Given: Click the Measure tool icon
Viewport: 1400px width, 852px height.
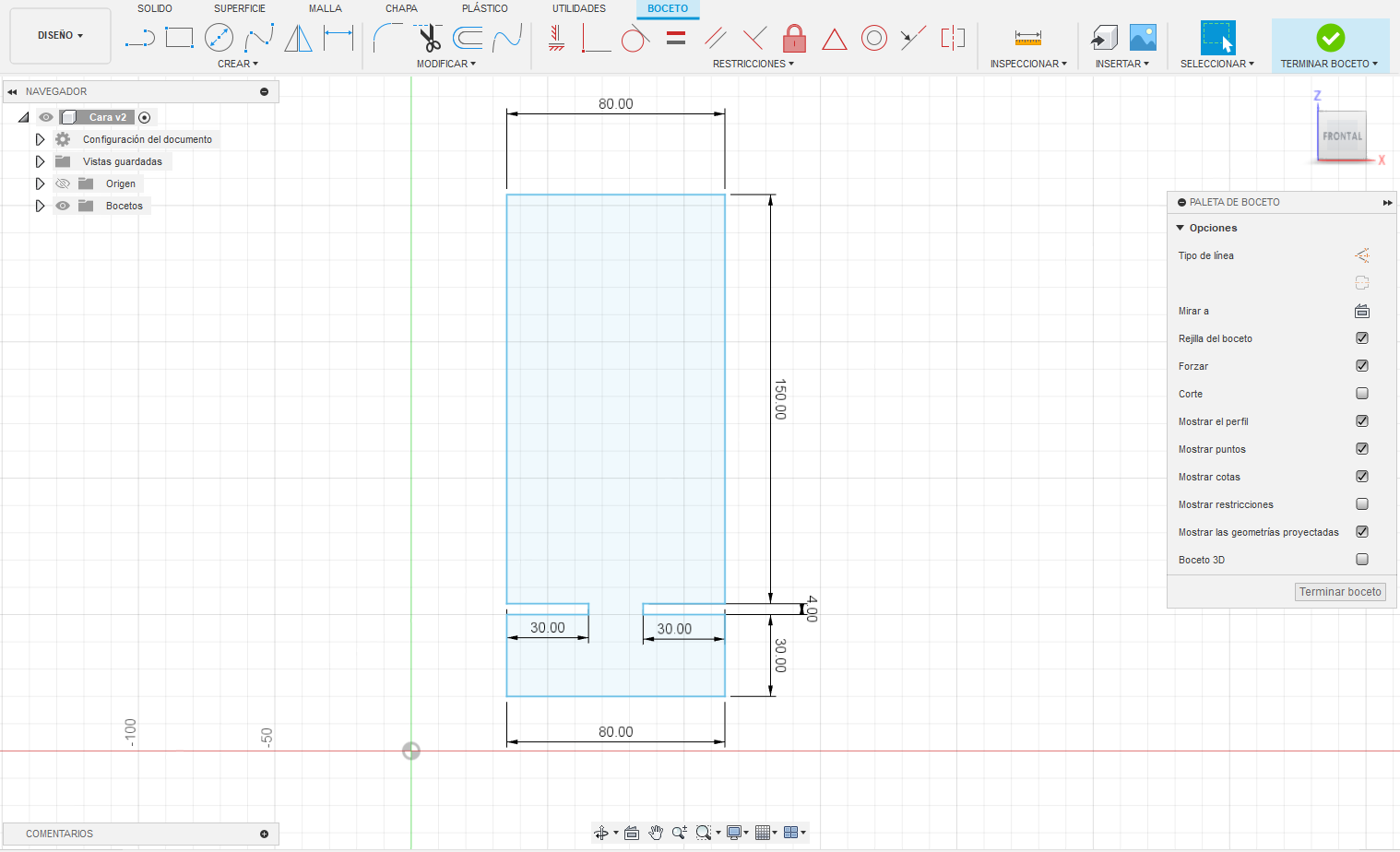Looking at the screenshot, I should click(x=1027, y=38).
